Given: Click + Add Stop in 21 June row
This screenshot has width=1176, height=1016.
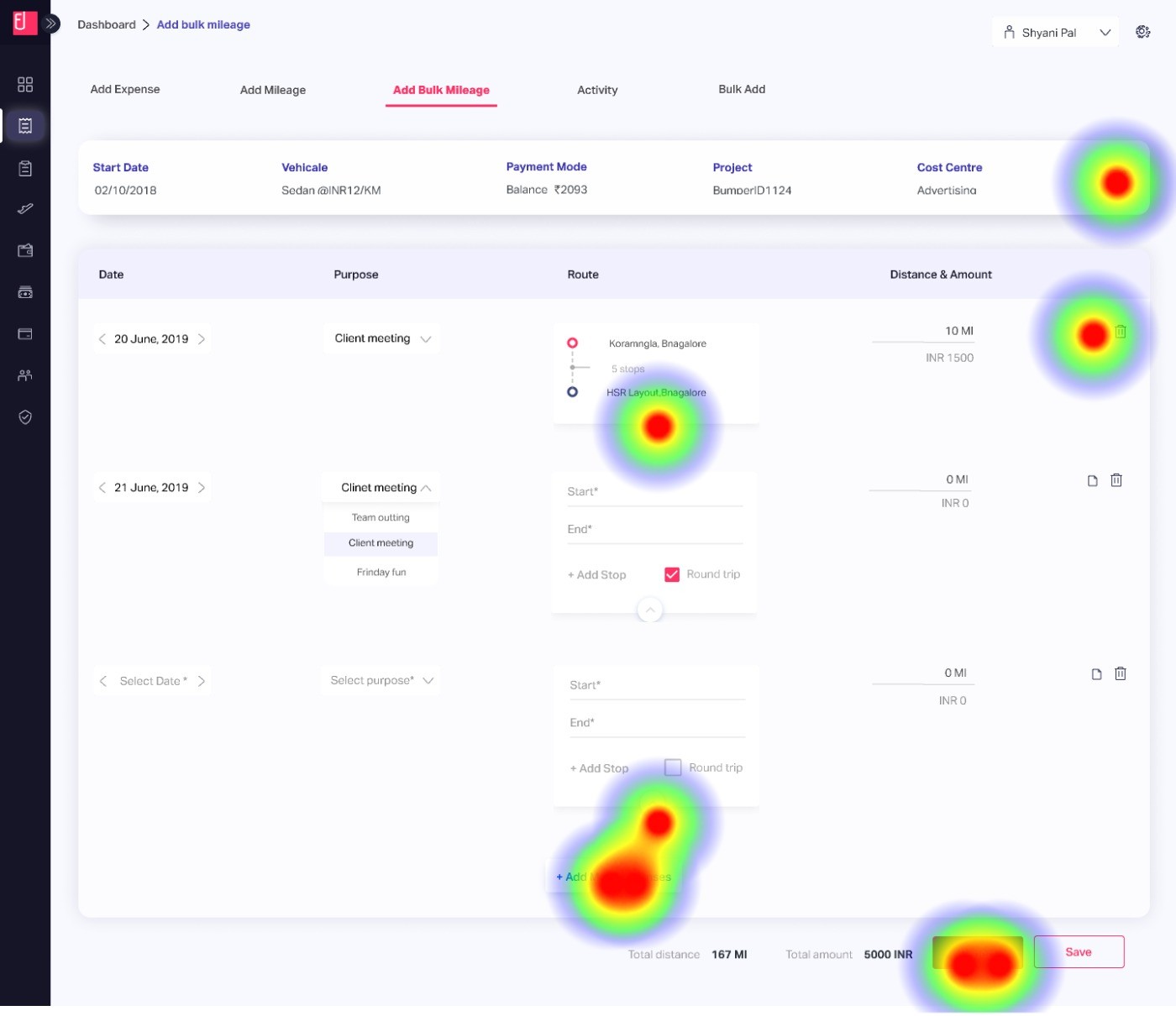Looking at the screenshot, I should tap(596, 575).
